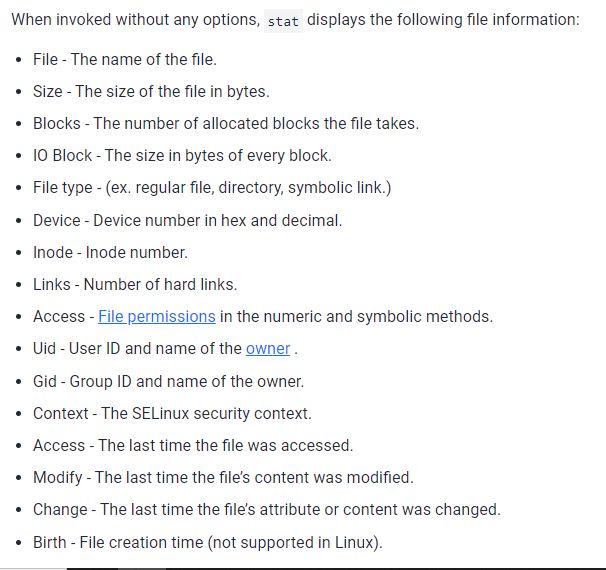Click the 'Birth - File creation time' line
Image resolution: width=606 pixels, height=570 pixels.
point(207,542)
